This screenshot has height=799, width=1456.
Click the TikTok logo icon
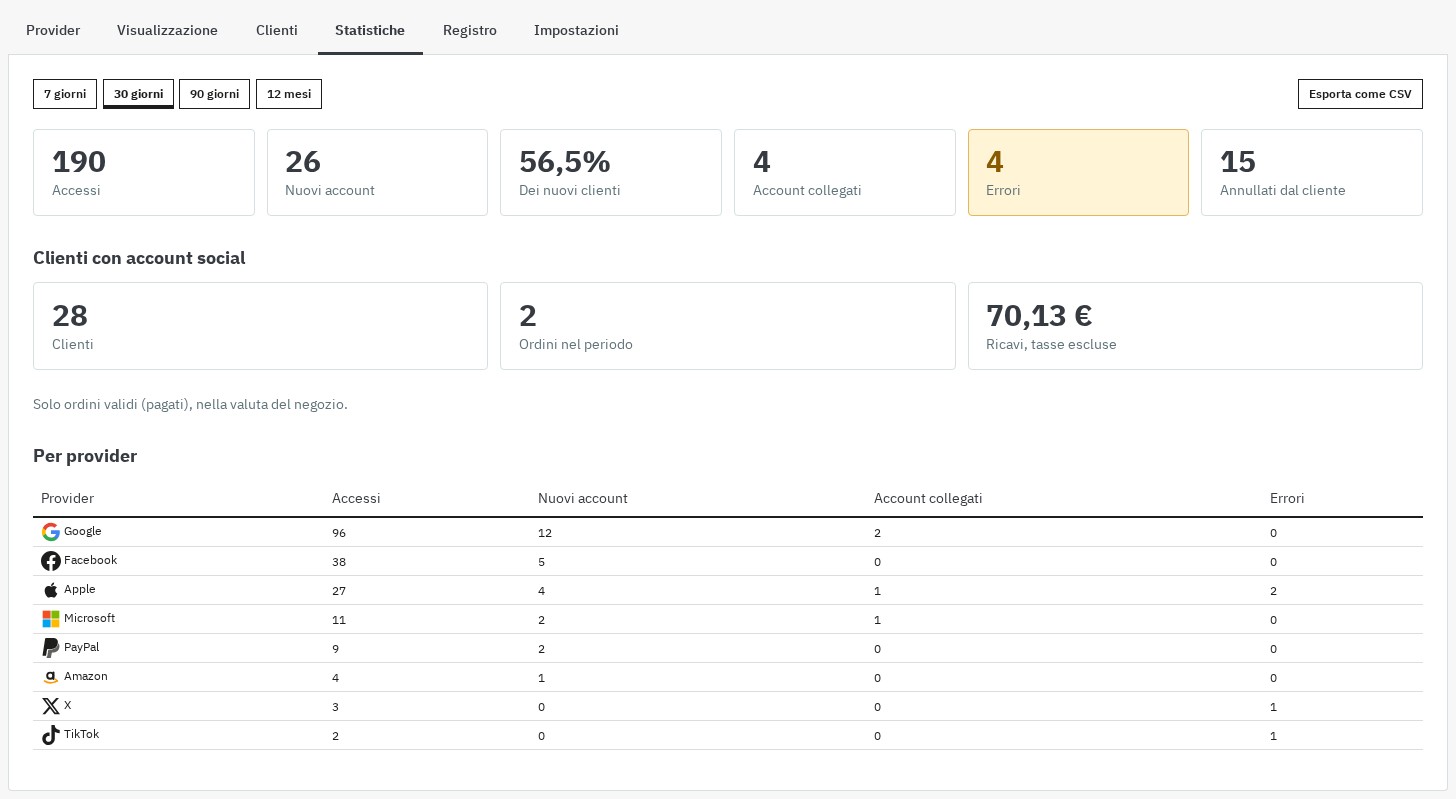[x=51, y=735]
